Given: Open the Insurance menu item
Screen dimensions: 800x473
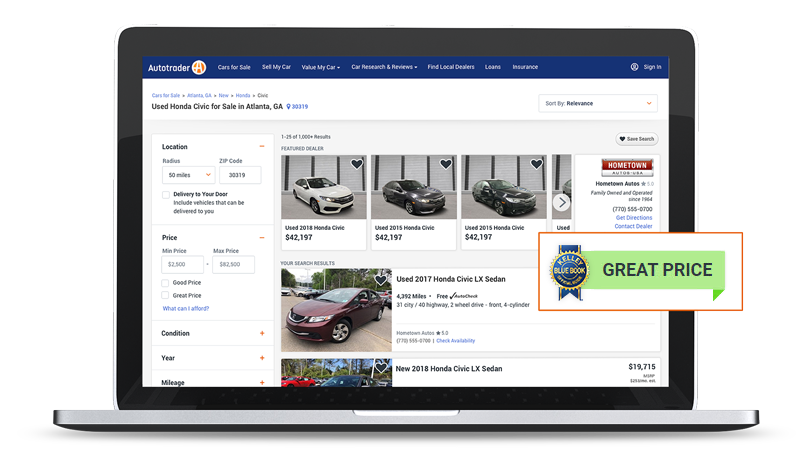Looking at the screenshot, I should [x=525, y=67].
